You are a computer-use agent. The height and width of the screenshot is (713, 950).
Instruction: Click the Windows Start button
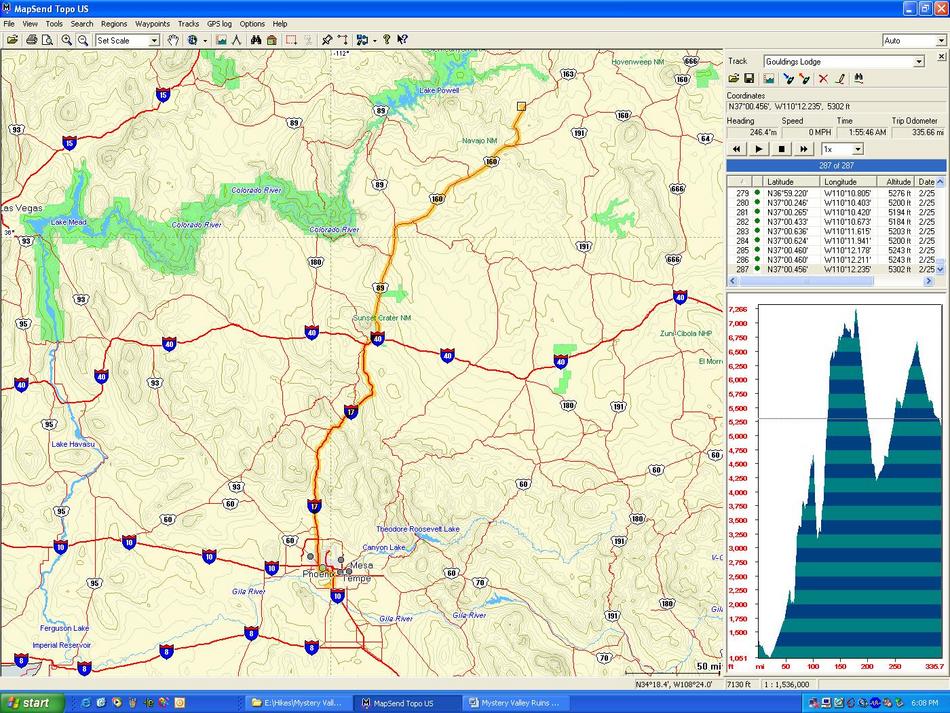click(33, 703)
